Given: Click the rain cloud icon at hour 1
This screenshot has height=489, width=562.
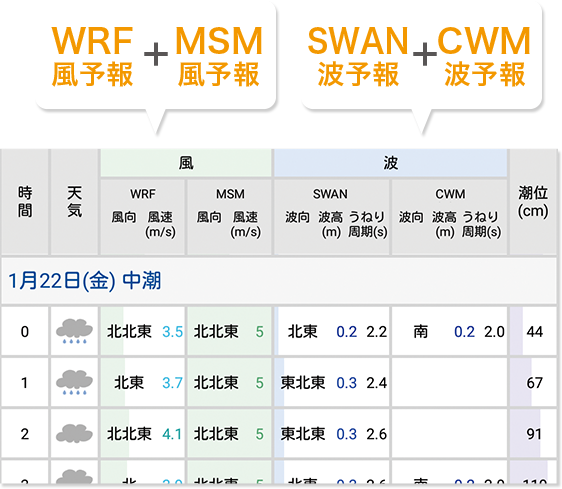Looking at the screenshot, I should pyautogui.click(x=75, y=383).
